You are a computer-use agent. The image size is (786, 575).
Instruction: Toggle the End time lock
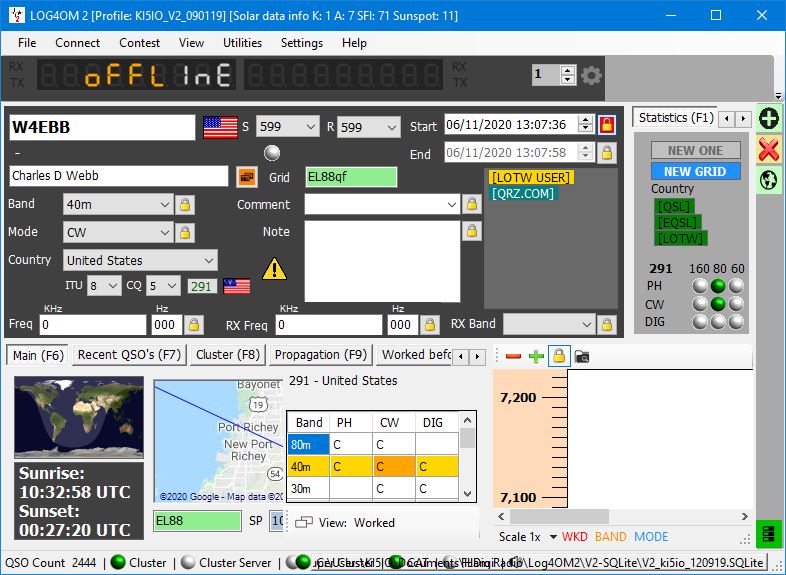(x=607, y=152)
